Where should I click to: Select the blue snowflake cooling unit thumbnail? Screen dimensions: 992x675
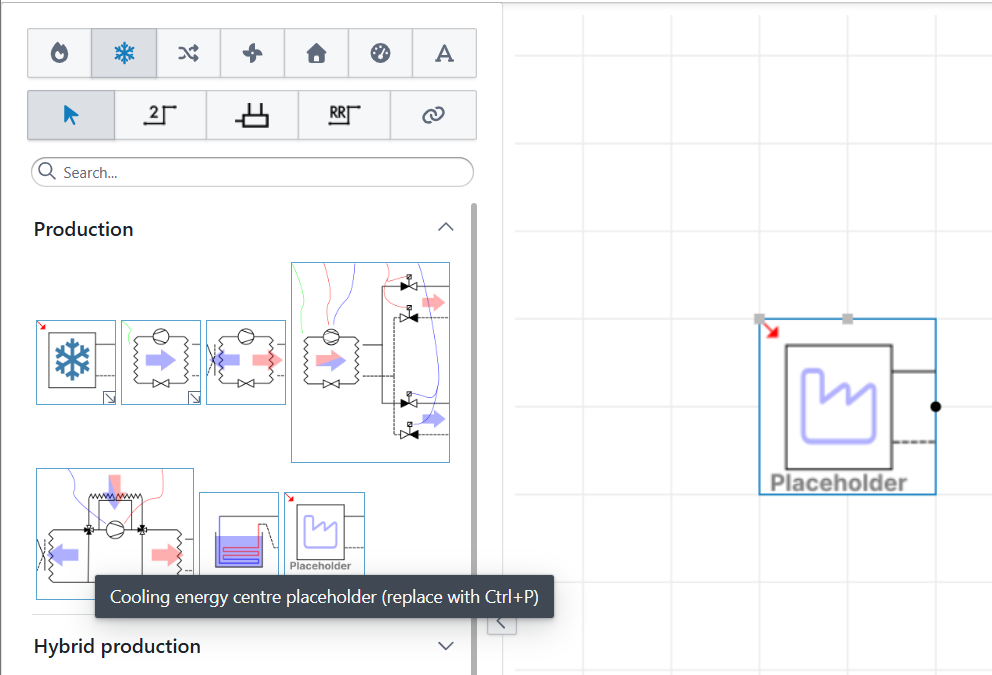[76, 362]
